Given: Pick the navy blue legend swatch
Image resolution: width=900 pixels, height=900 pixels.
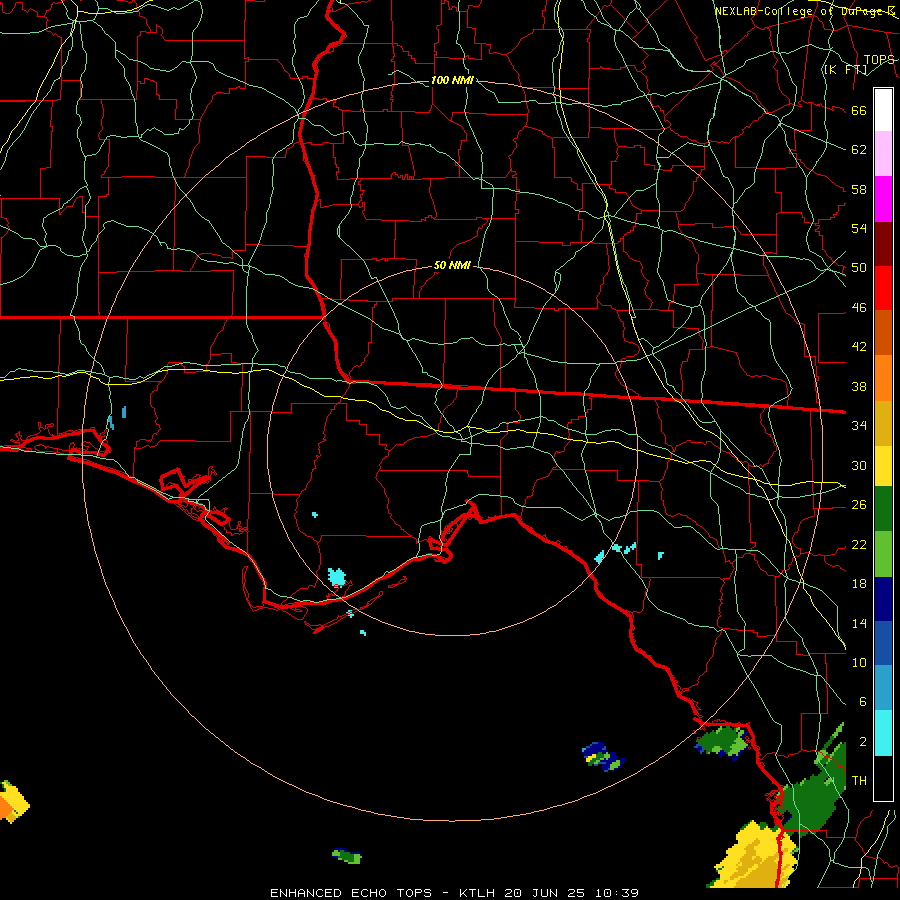Looking at the screenshot, I should pyautogui.click(x=883, y=599).
